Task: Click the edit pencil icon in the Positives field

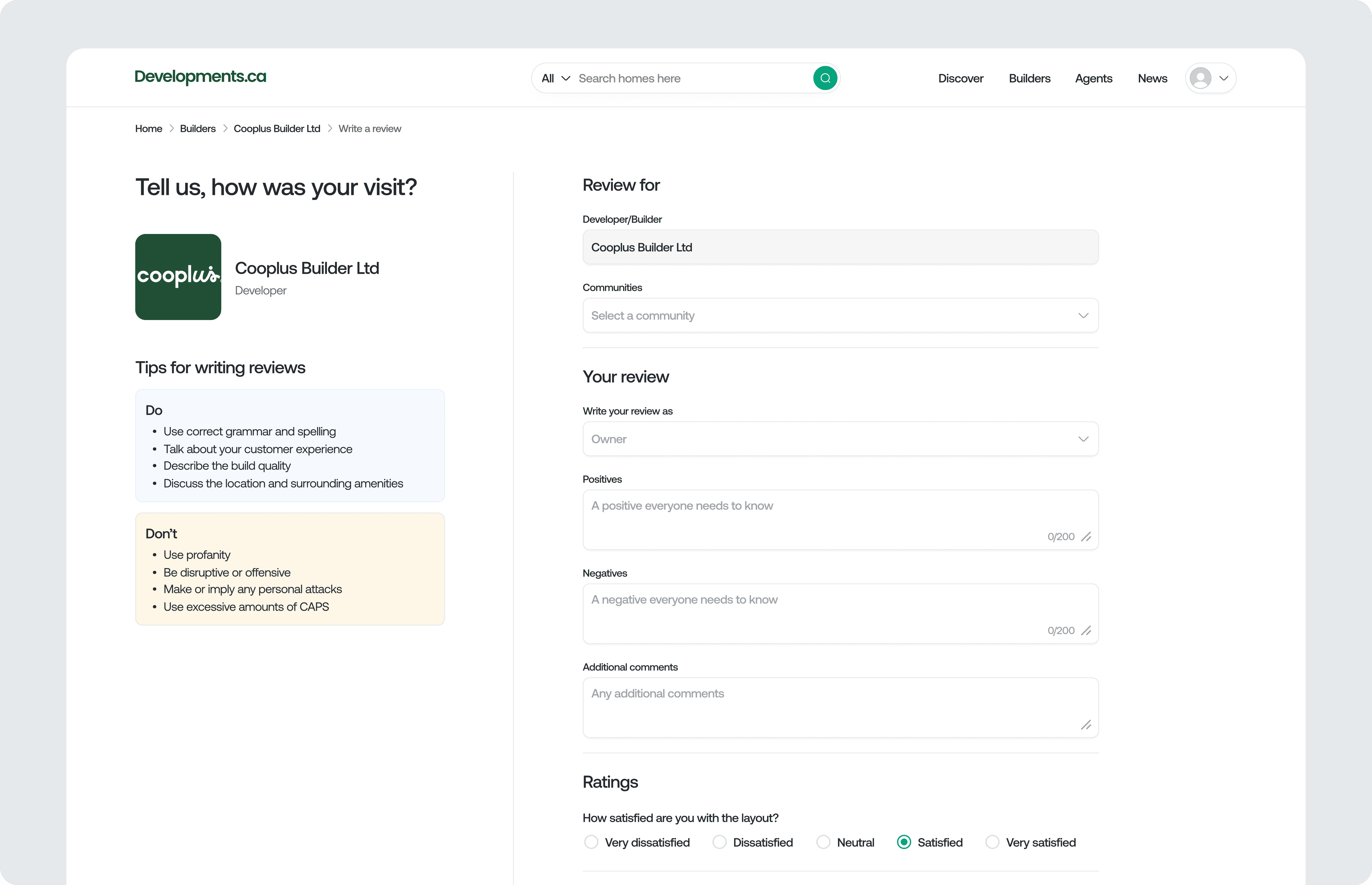Action: [1086, 537]
